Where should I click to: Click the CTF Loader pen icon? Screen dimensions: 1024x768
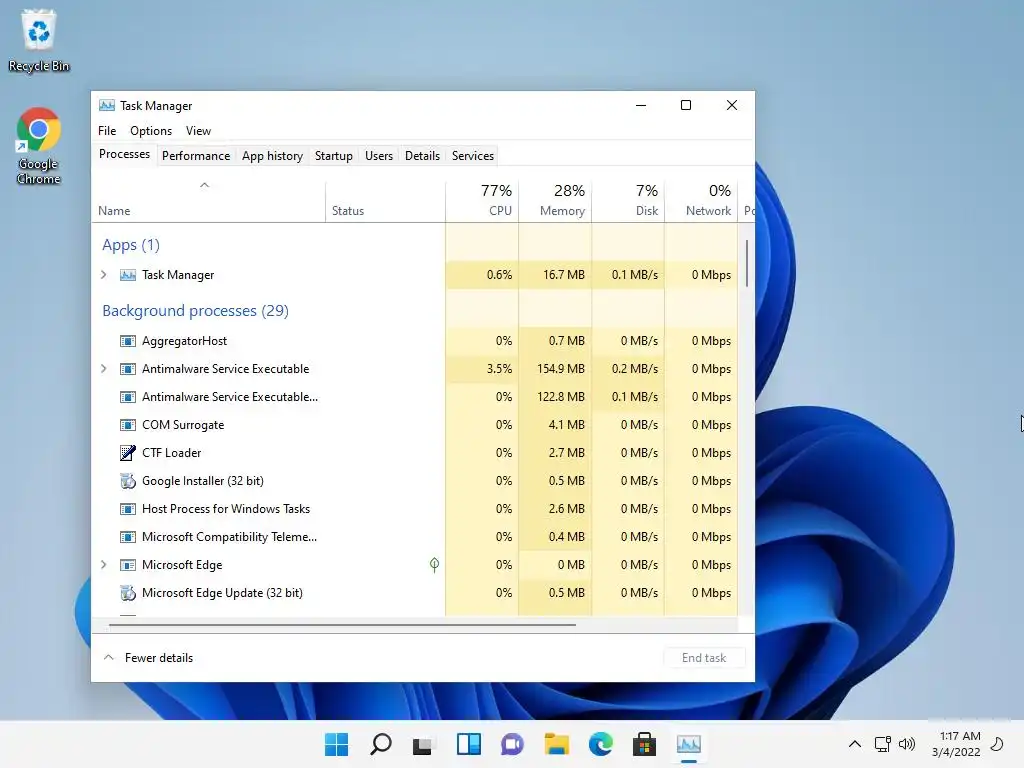(x=128, y=453)
